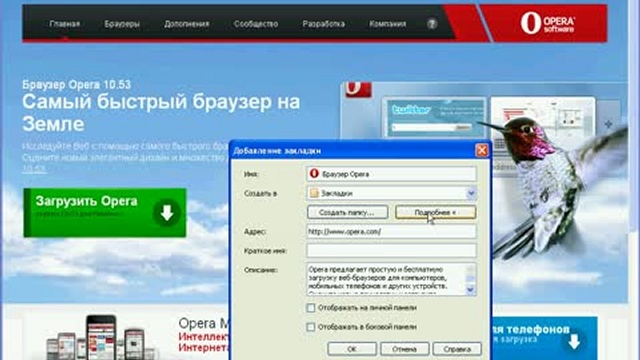Click the Отмена button
Screen dimensions: 640x360
point(404,349)
